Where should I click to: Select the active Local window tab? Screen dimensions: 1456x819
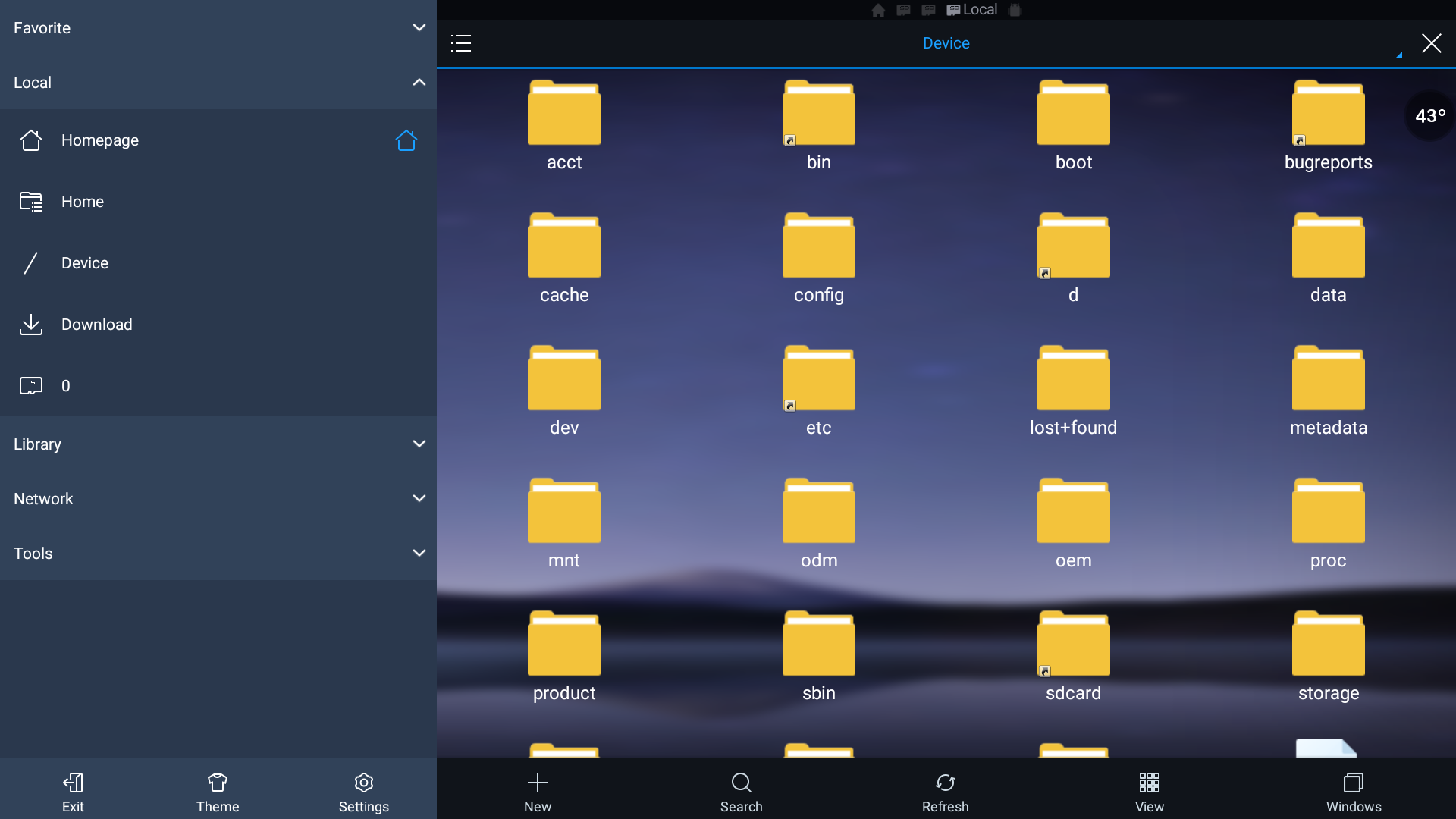tap(971, 10)
